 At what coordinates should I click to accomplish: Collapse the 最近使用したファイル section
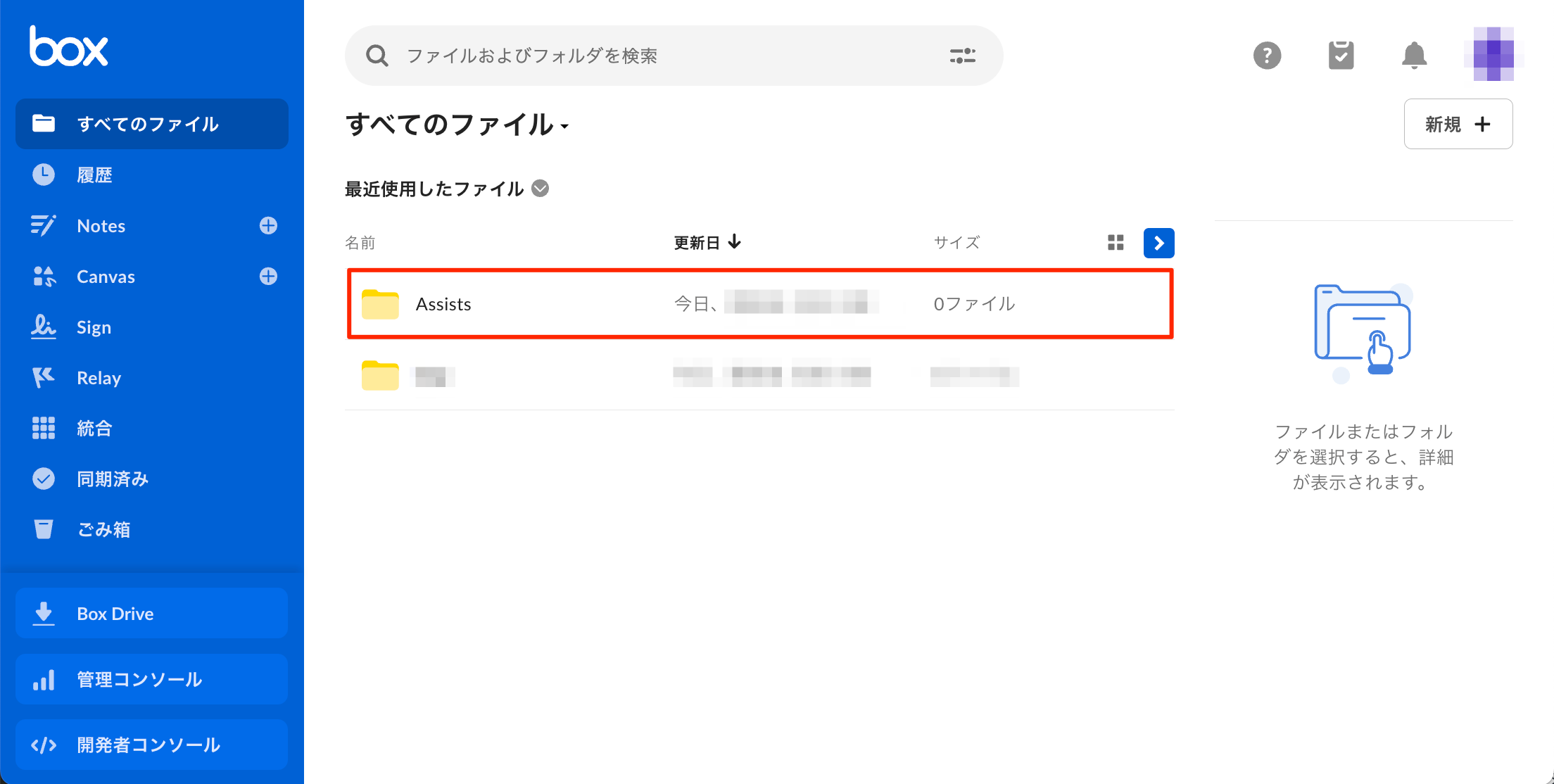point(540,189)
